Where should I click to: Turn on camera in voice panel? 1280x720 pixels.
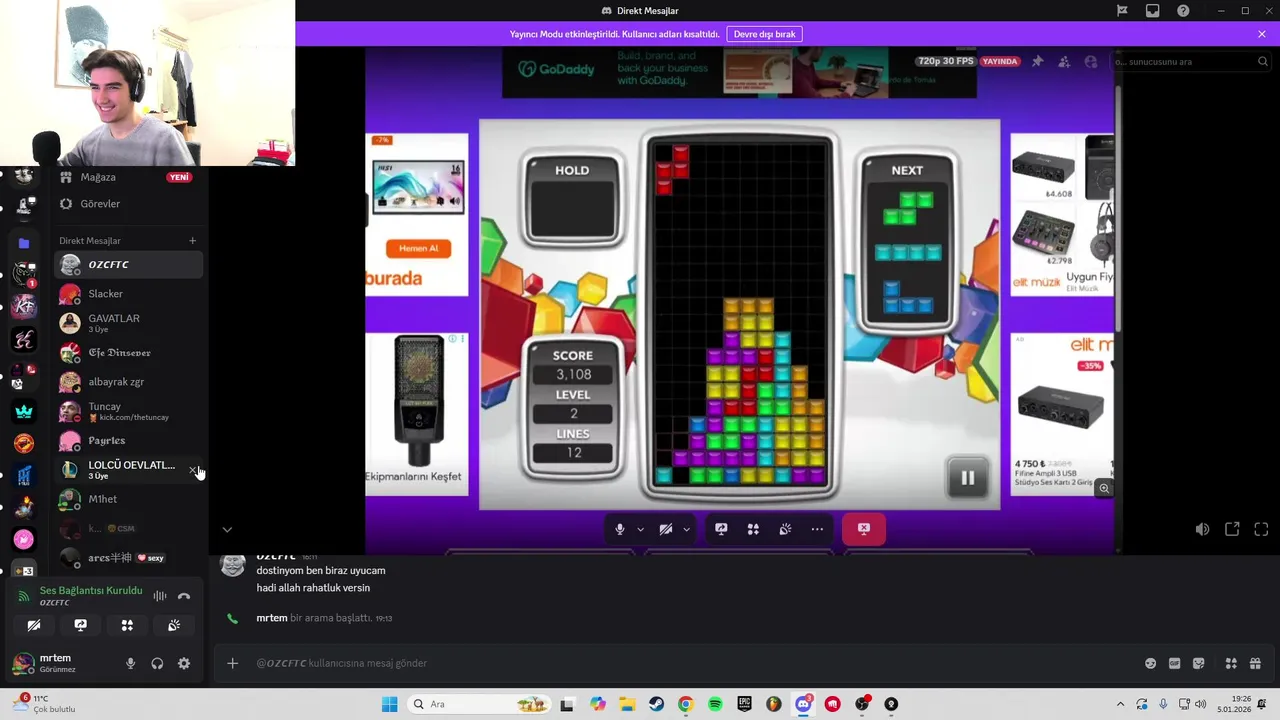34,625
